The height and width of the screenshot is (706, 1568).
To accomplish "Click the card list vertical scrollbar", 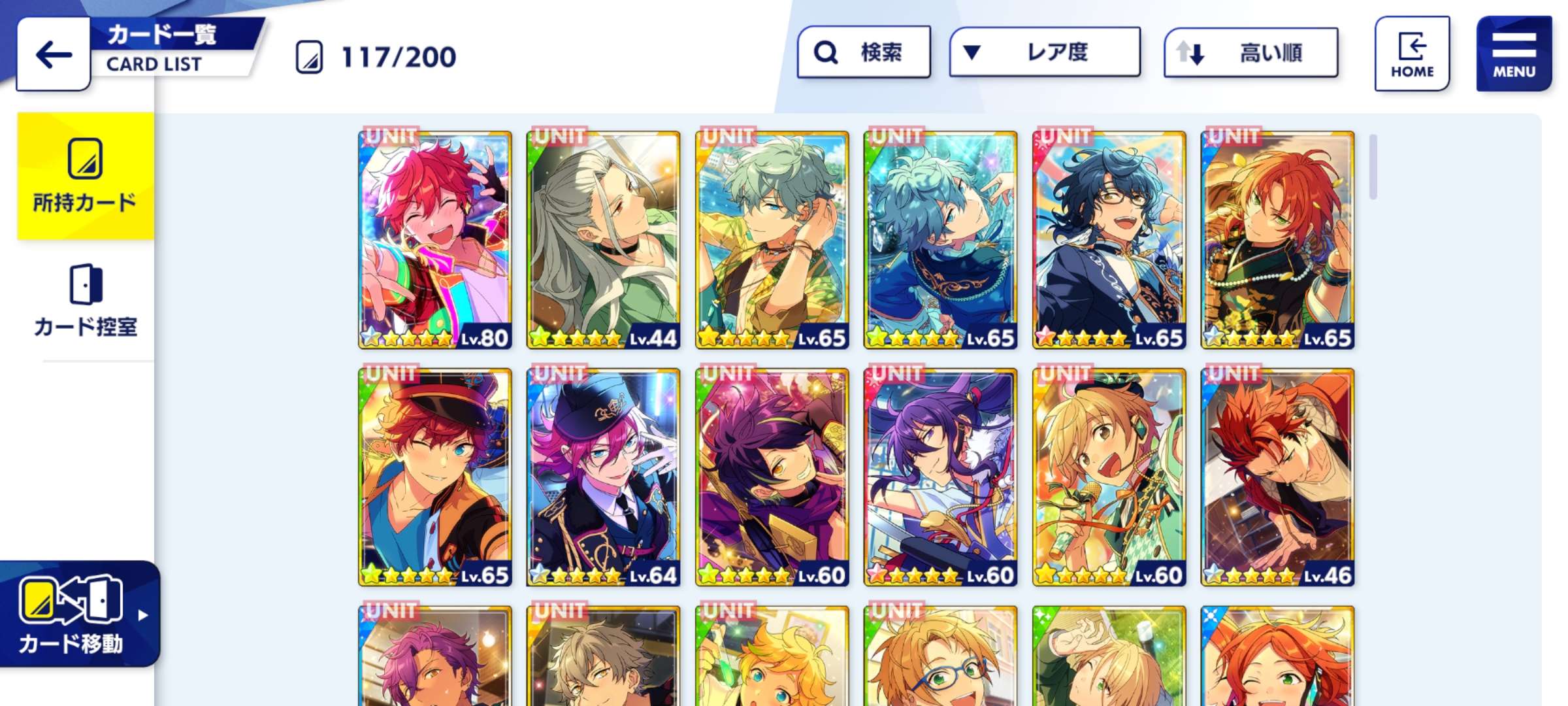I will (x=1373, y=166).
